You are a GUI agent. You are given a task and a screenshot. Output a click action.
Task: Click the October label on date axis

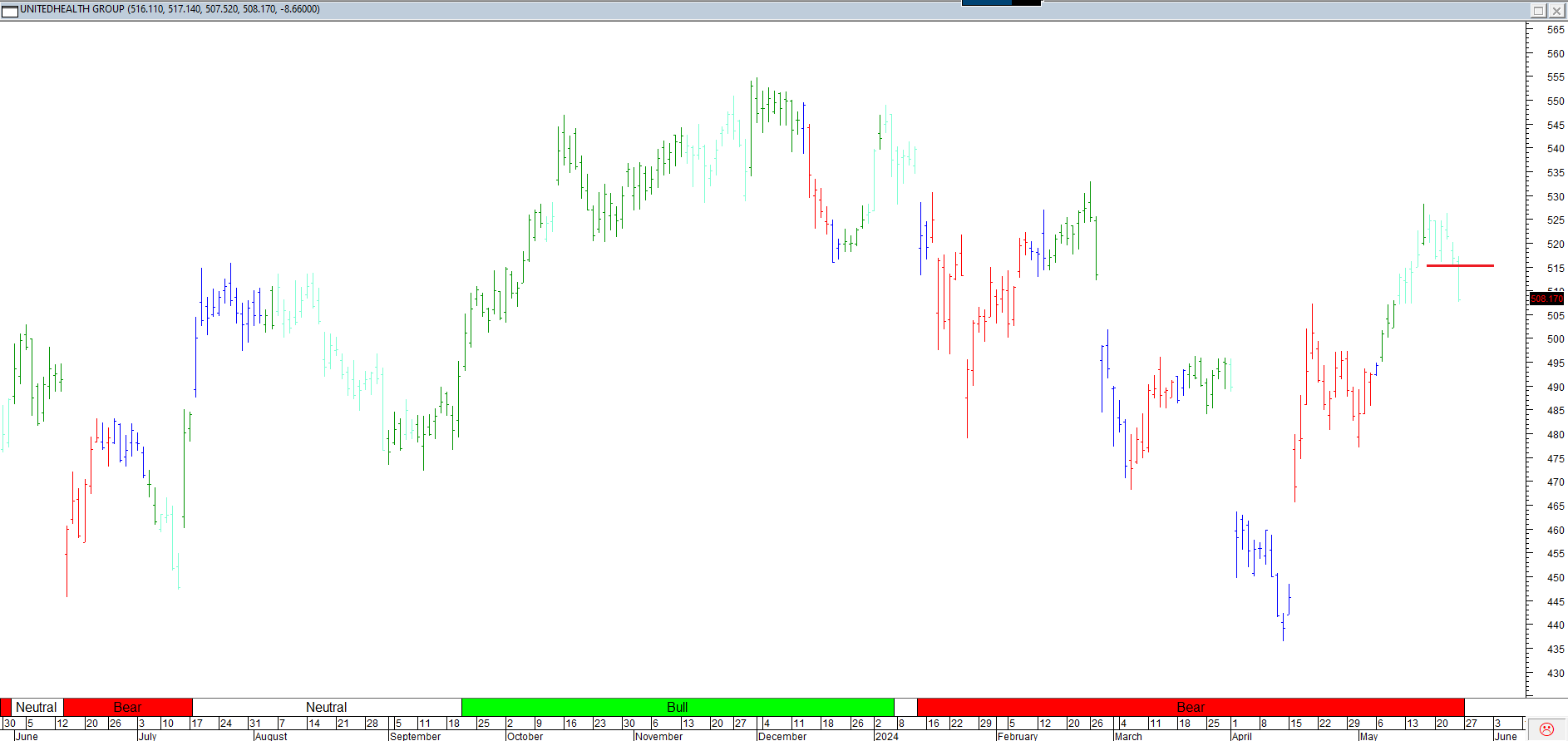[x=525, y=736]
